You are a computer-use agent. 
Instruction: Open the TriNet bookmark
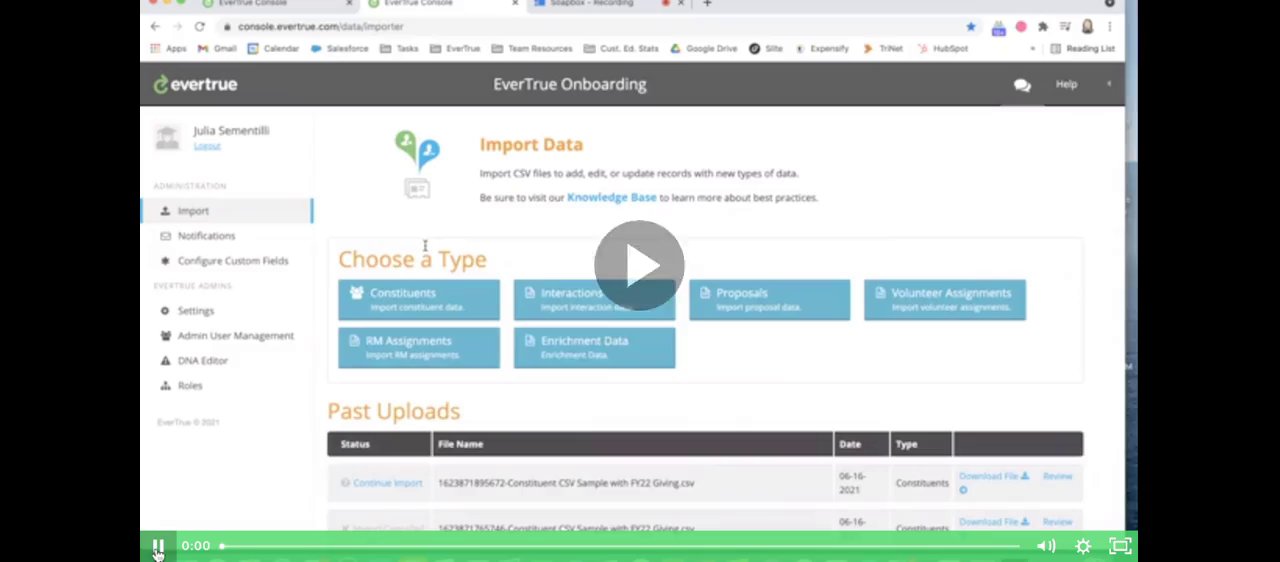883,48
